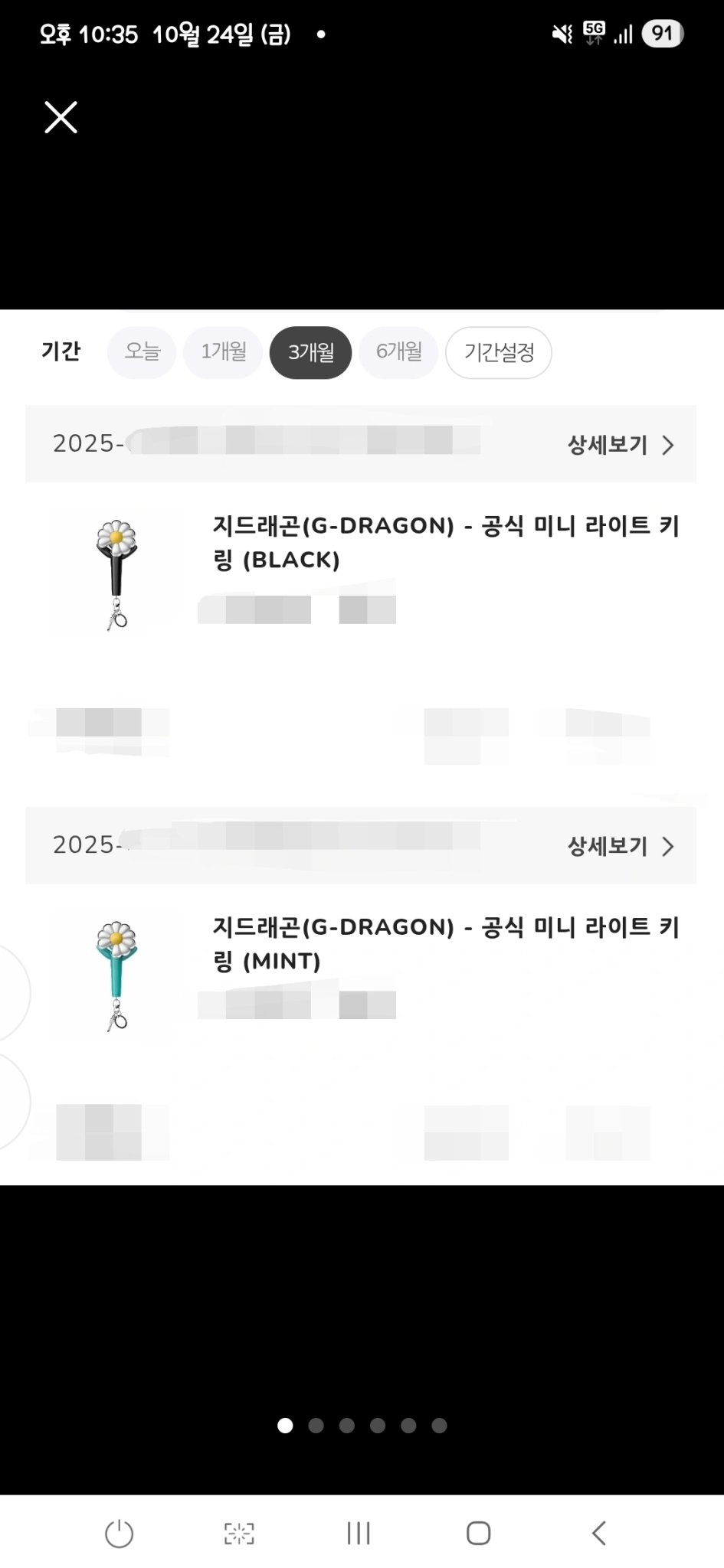Jump to the second image page dot
This screenshot has height=1568, width=724.
tap(316, 1425)
